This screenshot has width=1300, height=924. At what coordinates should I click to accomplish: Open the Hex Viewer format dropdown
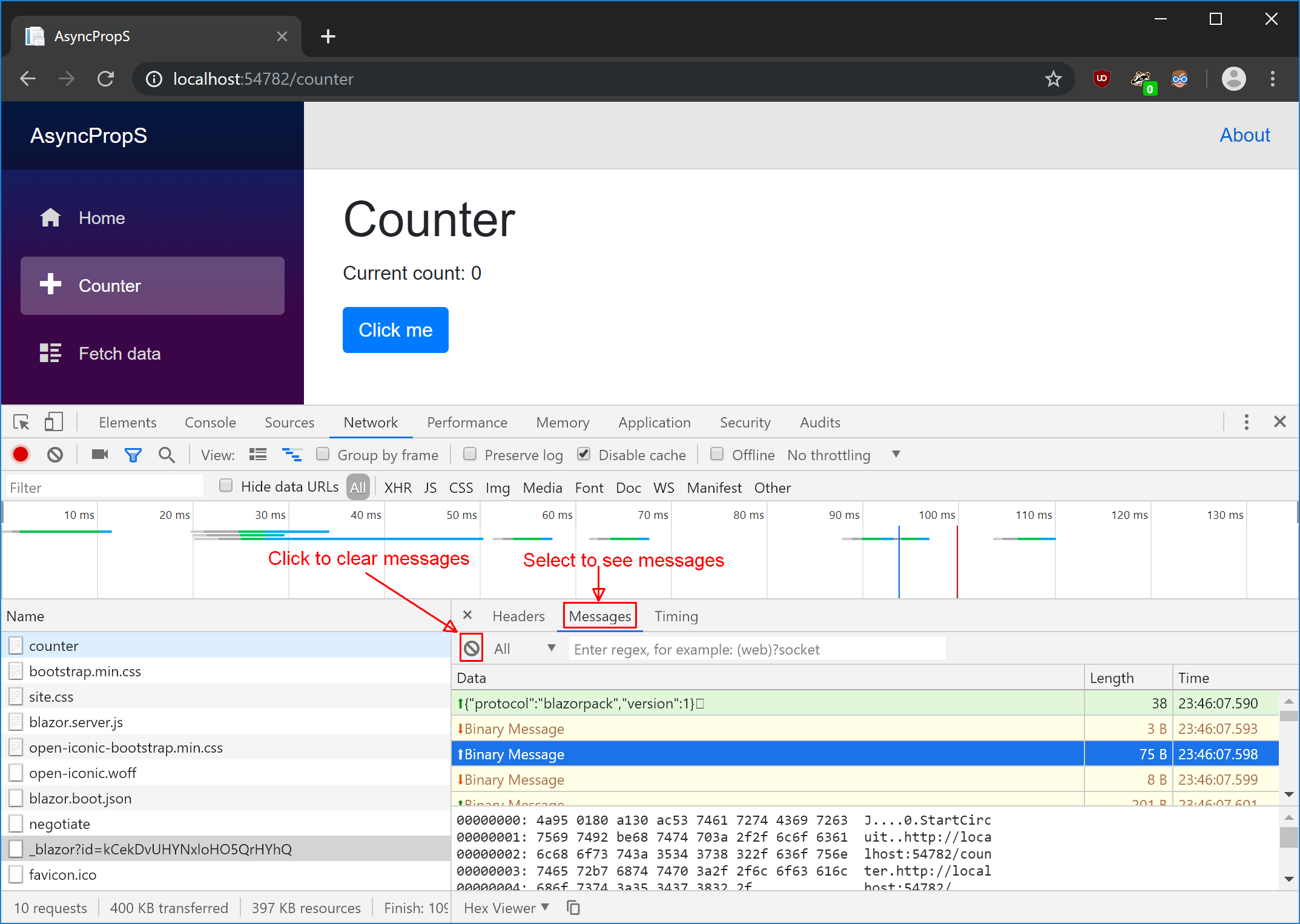506,908
